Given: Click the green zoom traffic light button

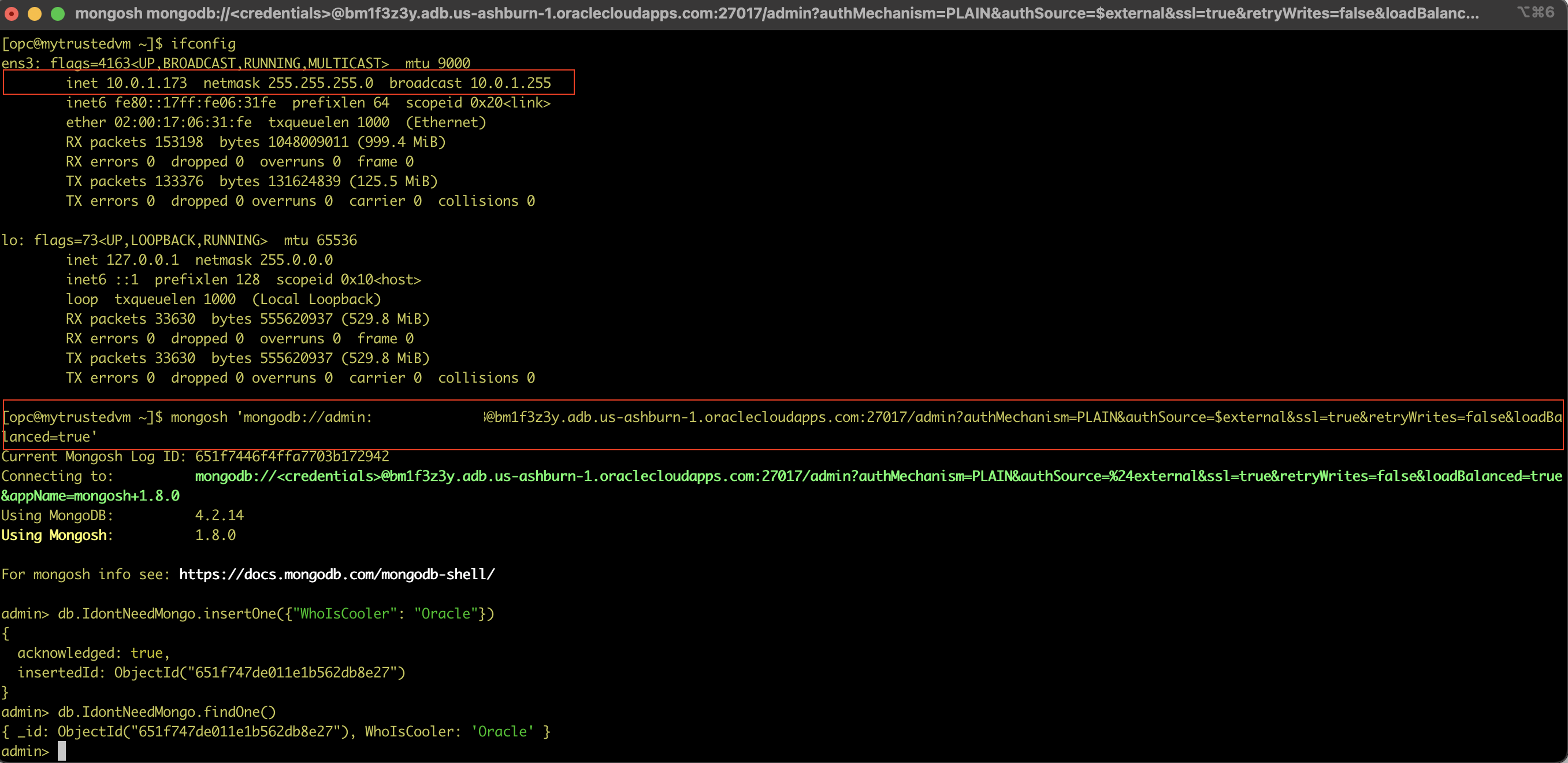Looking at the screenshot, I should coord(58,12).
